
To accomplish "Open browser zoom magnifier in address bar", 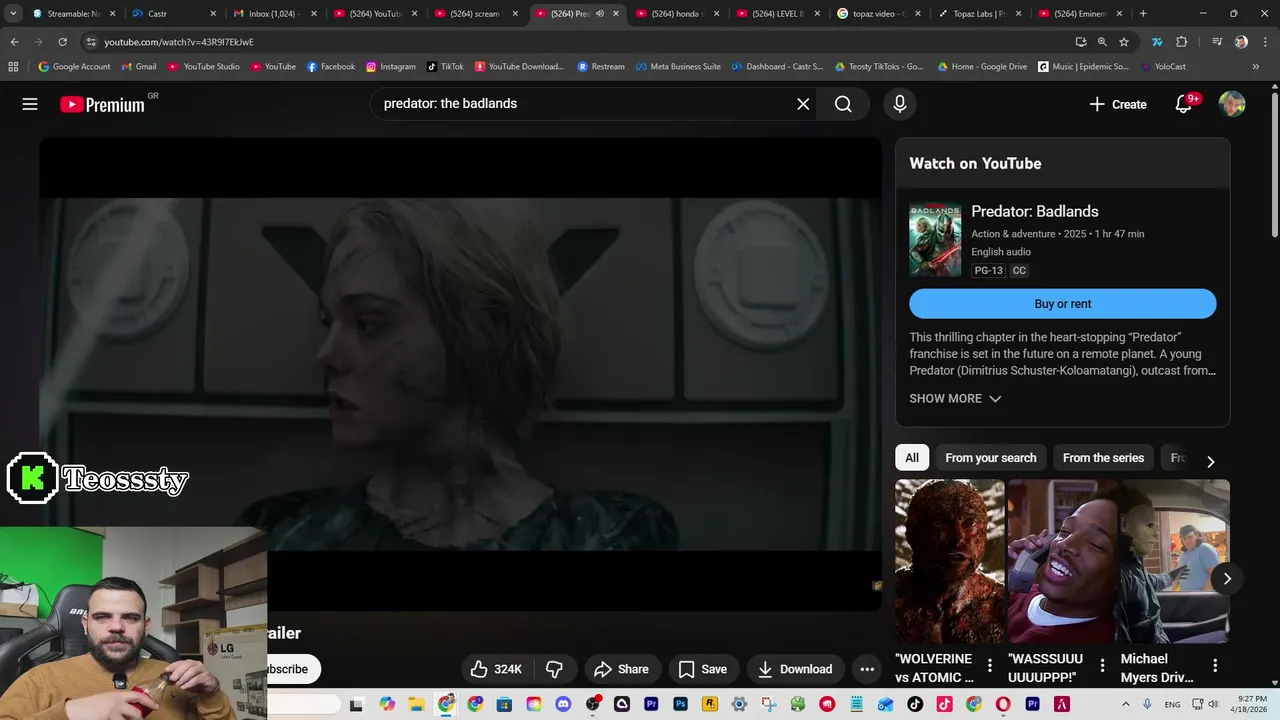I will pyautogui.click(x=1102, y=42).
